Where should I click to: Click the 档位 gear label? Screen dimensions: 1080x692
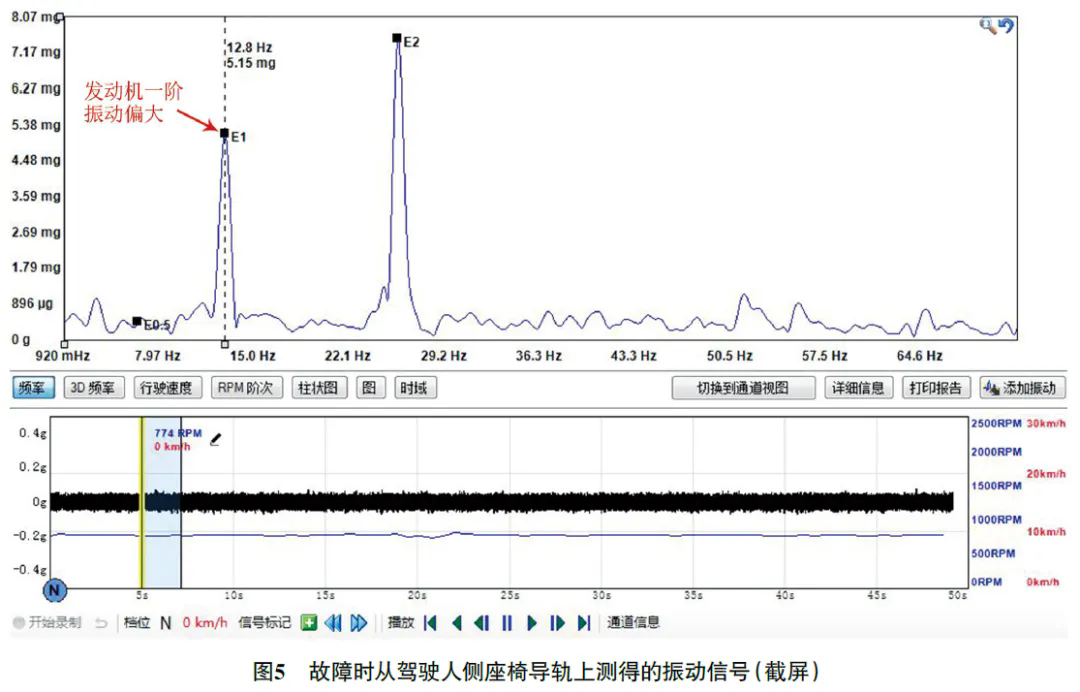click(x=137, y=622)
